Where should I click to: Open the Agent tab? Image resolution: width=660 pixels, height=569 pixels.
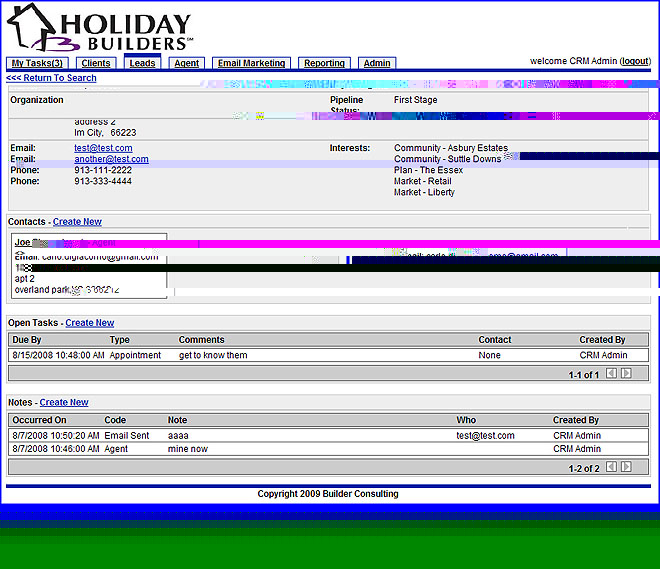tap(186, 63)
